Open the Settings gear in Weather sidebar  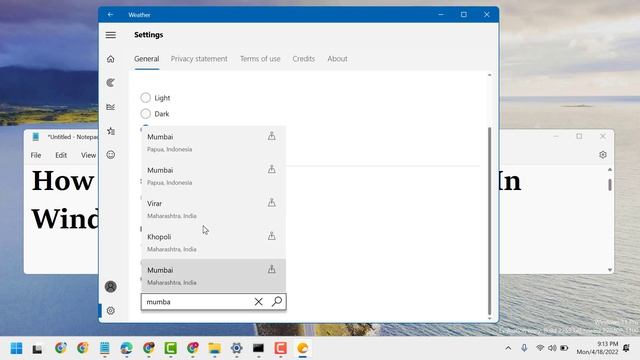[111, 311]
